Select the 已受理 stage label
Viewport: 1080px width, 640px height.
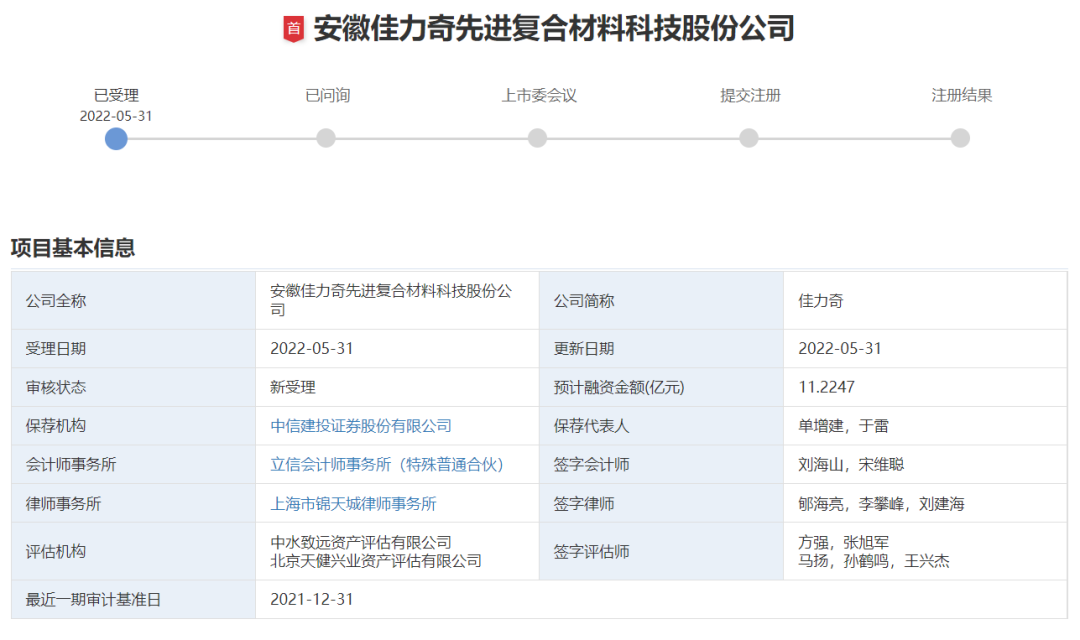117,95
